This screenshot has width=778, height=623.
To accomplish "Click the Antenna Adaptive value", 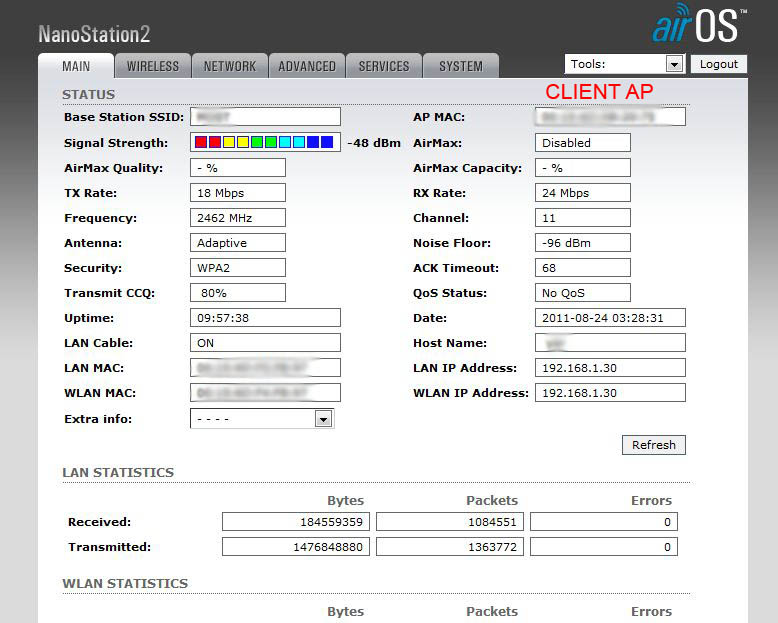I will [x=238, y=243].
